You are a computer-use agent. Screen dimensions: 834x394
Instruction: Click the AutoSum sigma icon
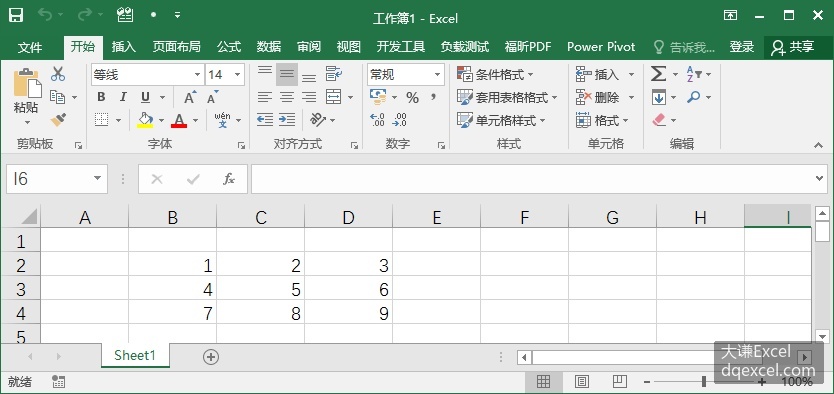[x=658, y=74]
